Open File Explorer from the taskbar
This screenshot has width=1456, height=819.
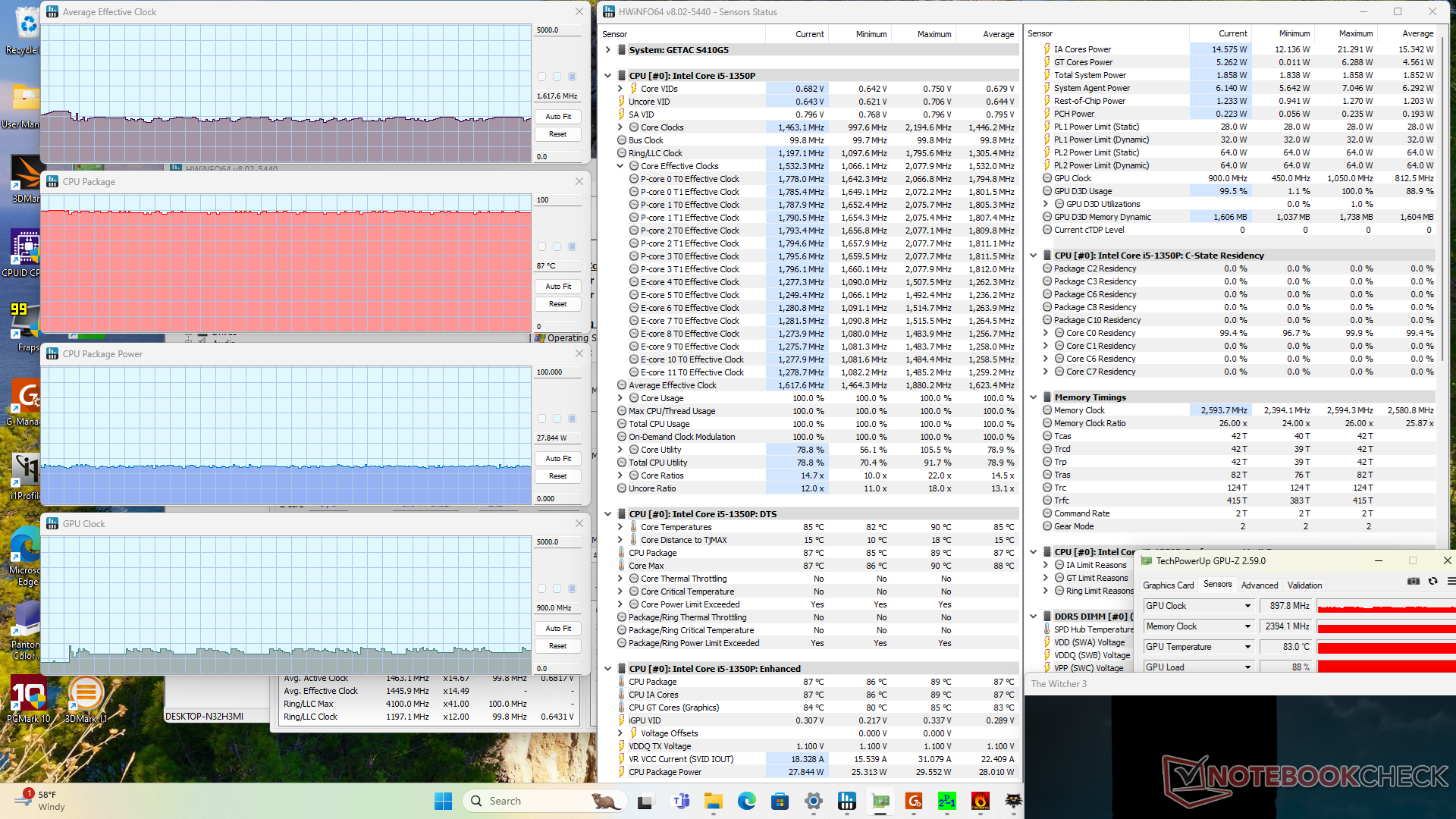pyautogui.click(x=713, y=801)
